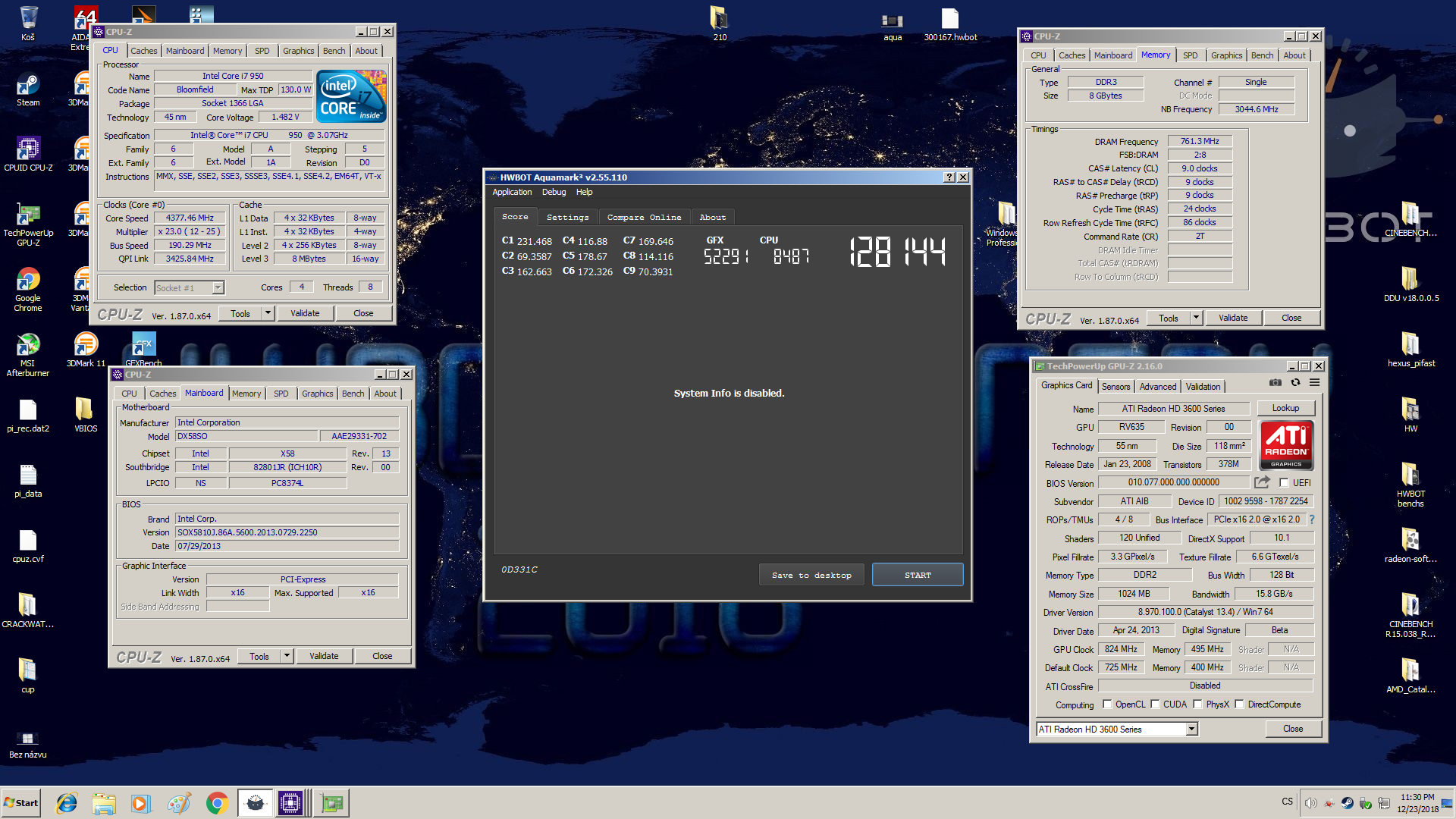Open the Tools dropdown arrow in CPU-Z Memory window
The width and height of the screenshot is (1456, 819).
click(1196, 318)
